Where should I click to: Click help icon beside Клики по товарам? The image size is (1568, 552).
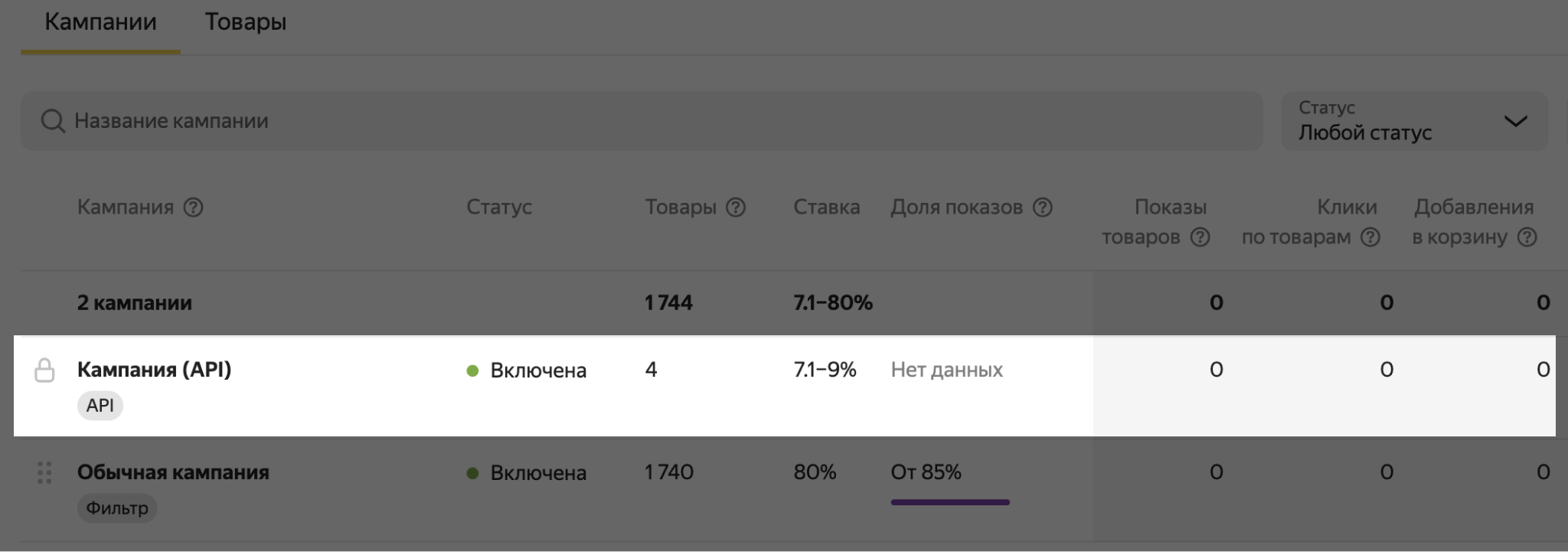click(1370, 237)
